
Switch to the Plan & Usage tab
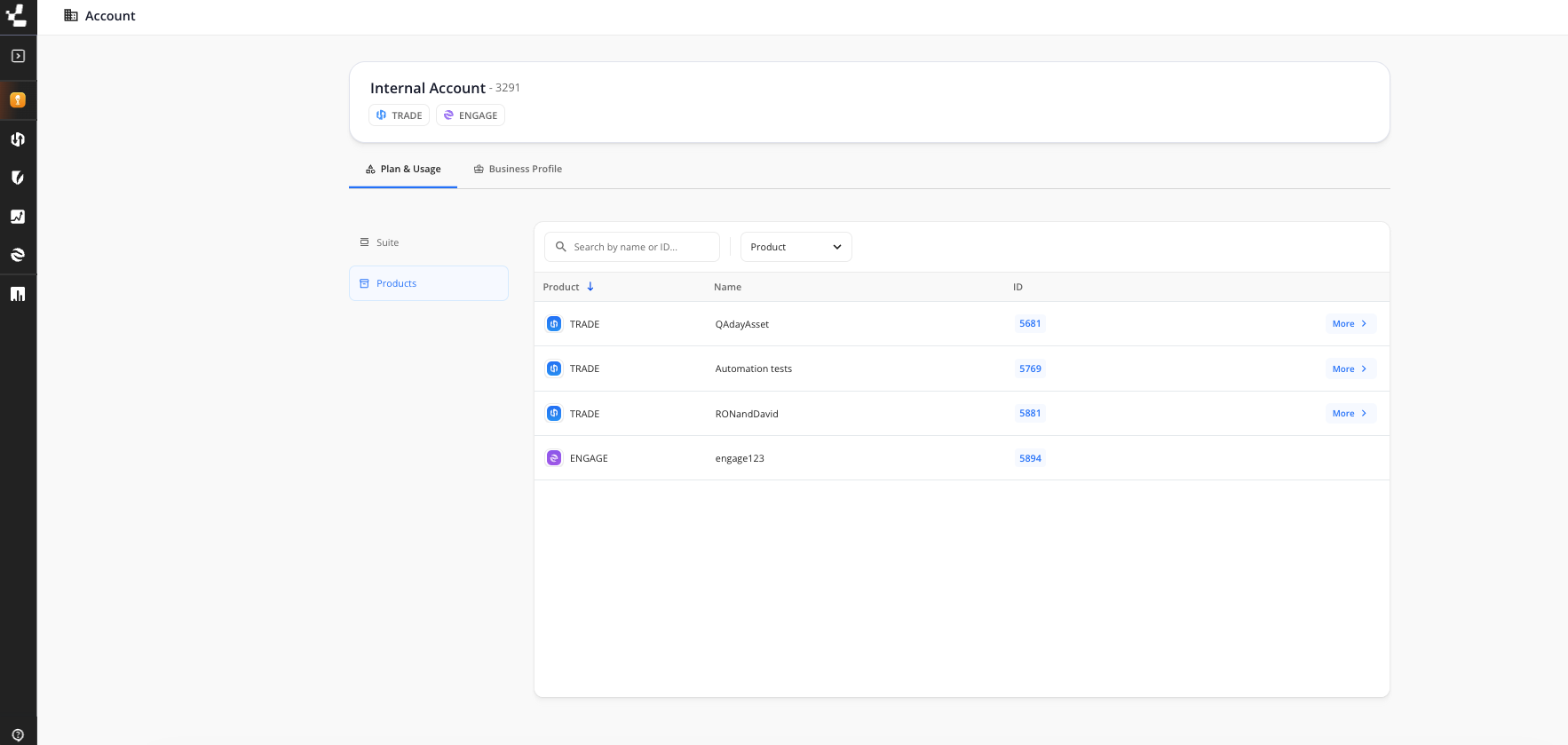click(403, 169)
